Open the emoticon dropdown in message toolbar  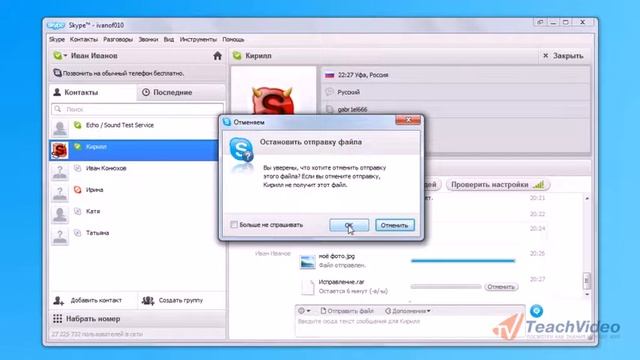304,311
